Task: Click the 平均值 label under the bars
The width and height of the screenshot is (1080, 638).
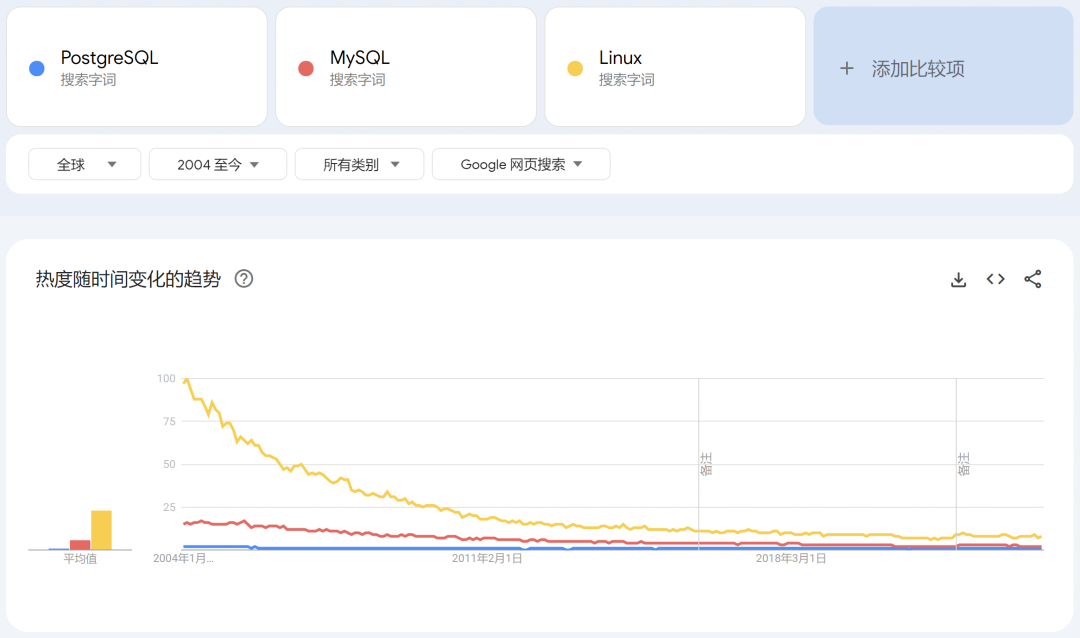Action: click(80, 559)
